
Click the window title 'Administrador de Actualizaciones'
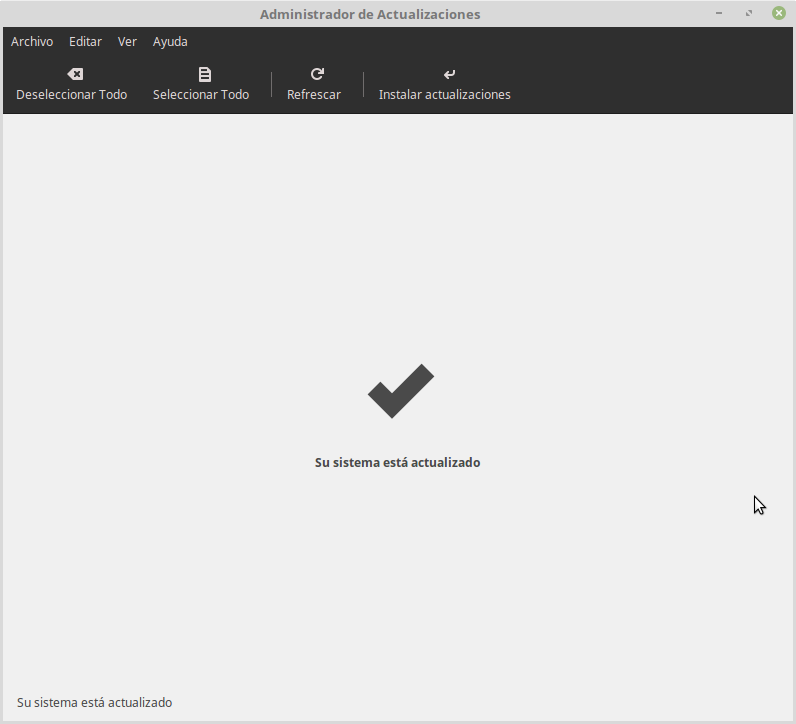coord(370,14)
